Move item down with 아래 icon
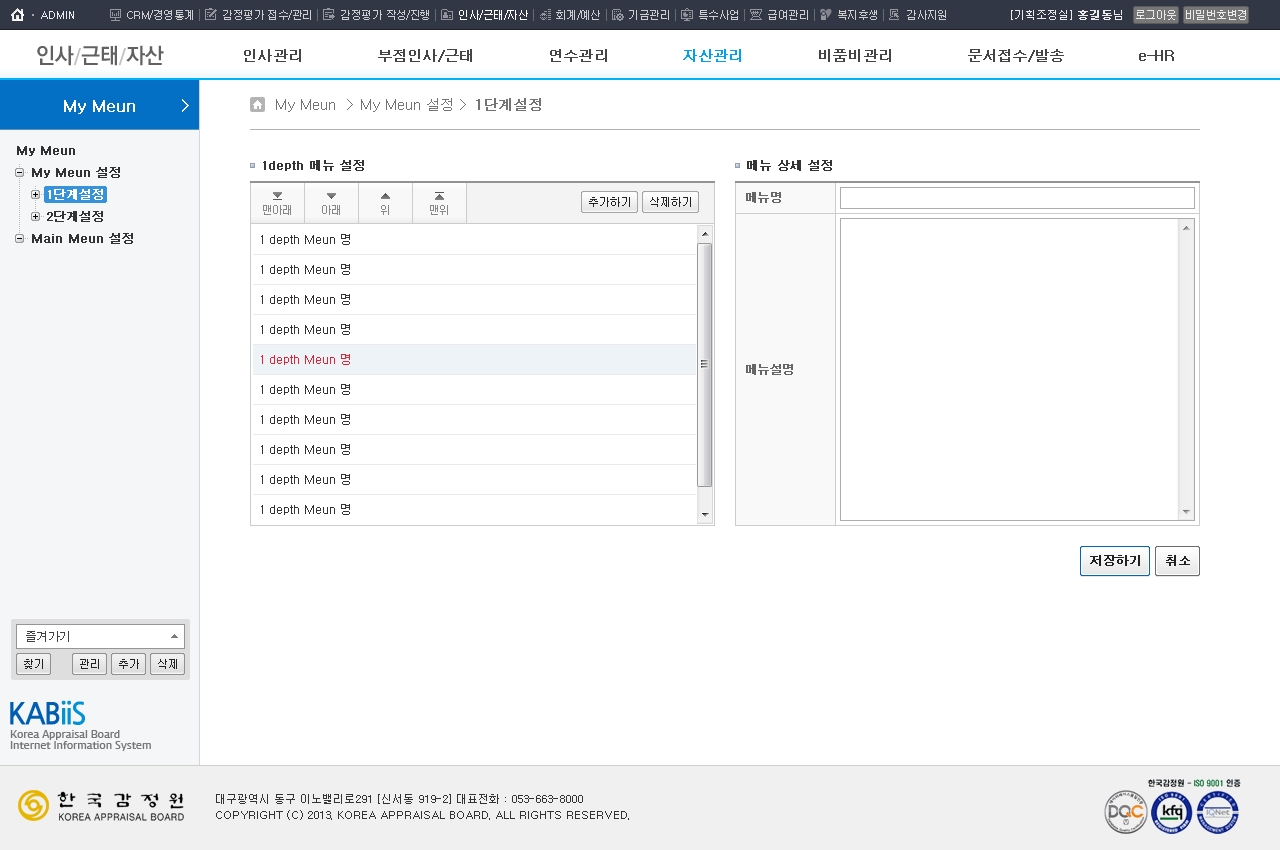 click(331, 203)
